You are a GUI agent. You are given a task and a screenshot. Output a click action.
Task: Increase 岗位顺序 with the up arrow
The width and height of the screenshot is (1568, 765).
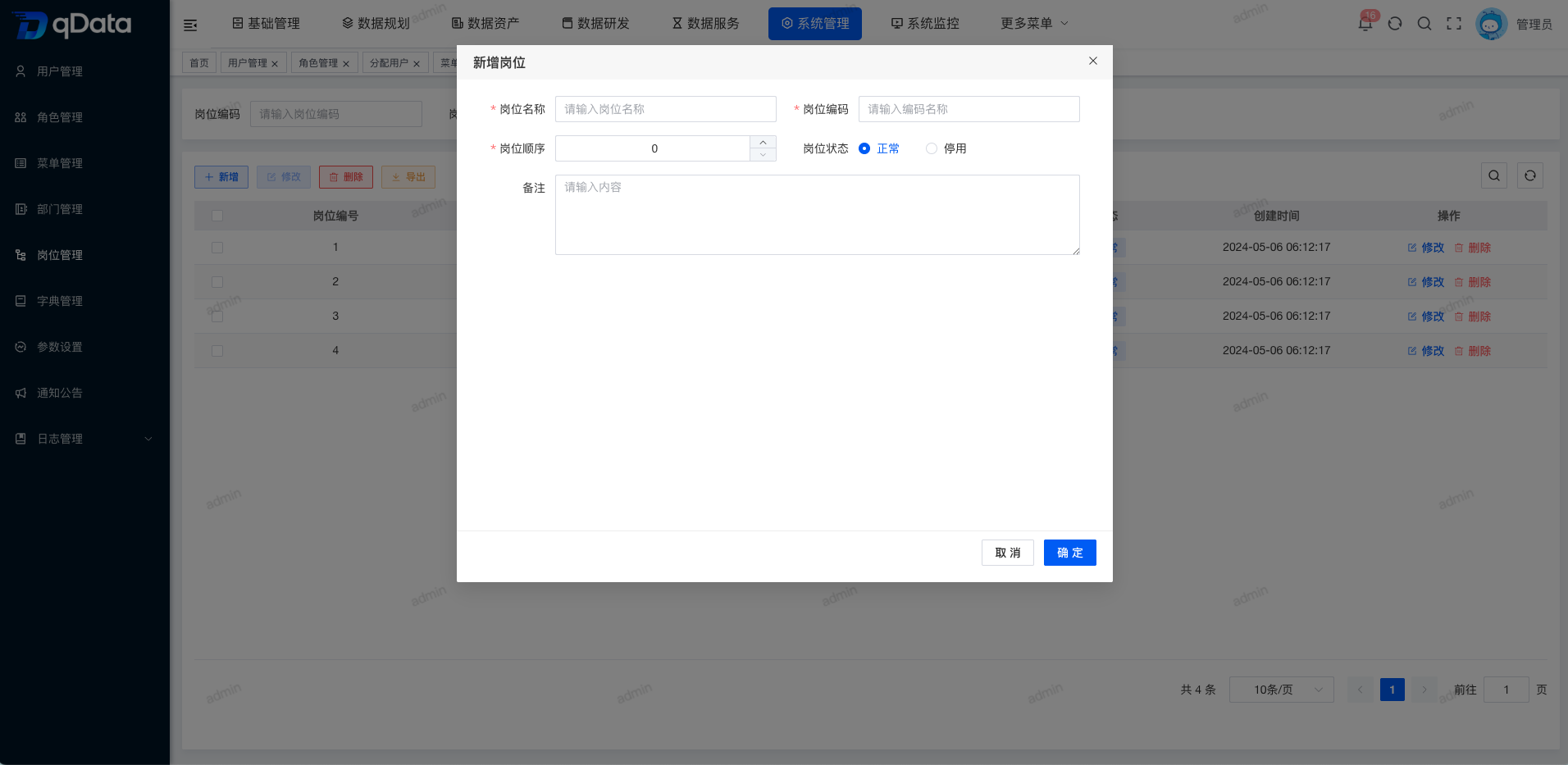click(763, 143)
